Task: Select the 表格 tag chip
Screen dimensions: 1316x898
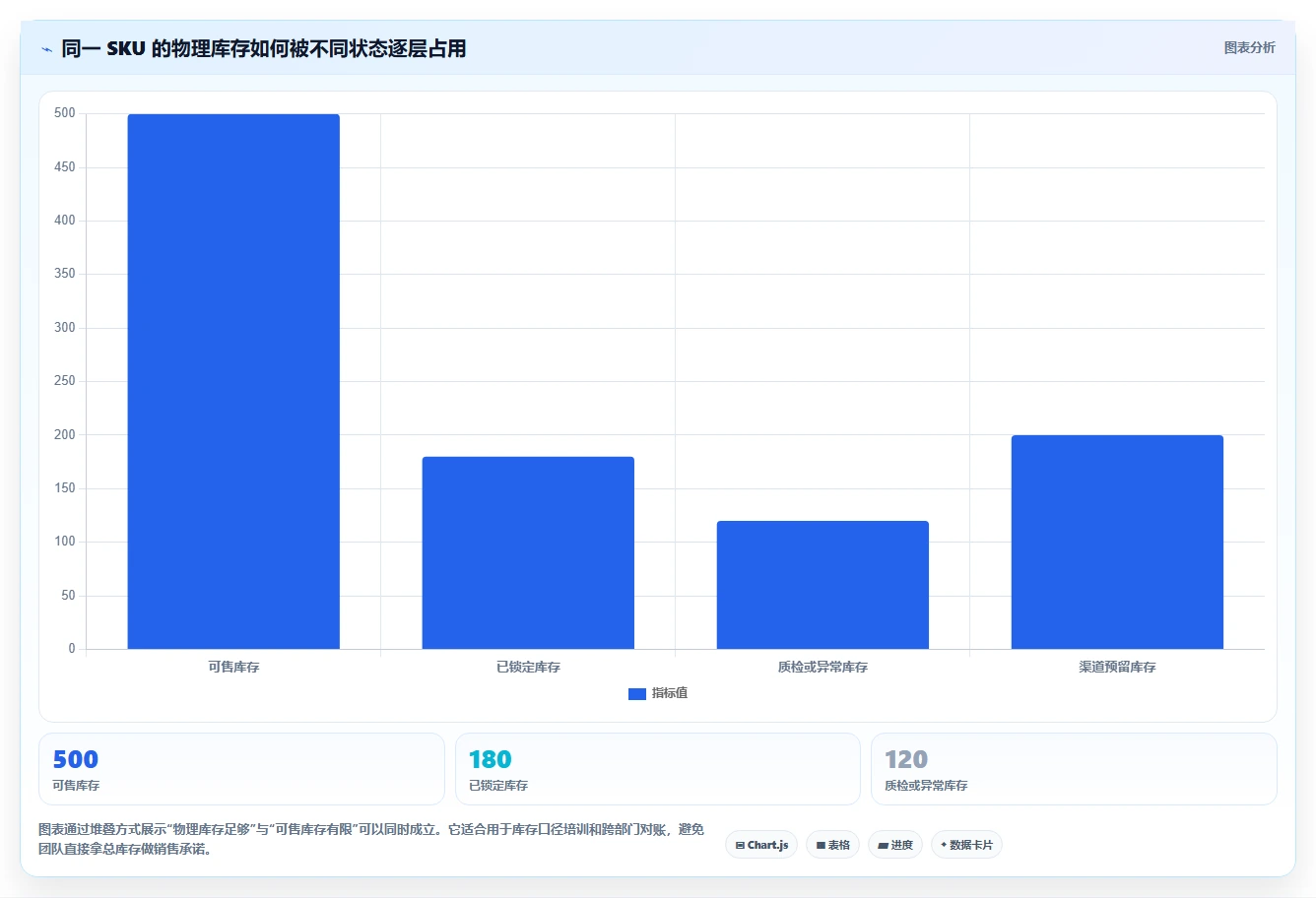Action: [832, 845]
